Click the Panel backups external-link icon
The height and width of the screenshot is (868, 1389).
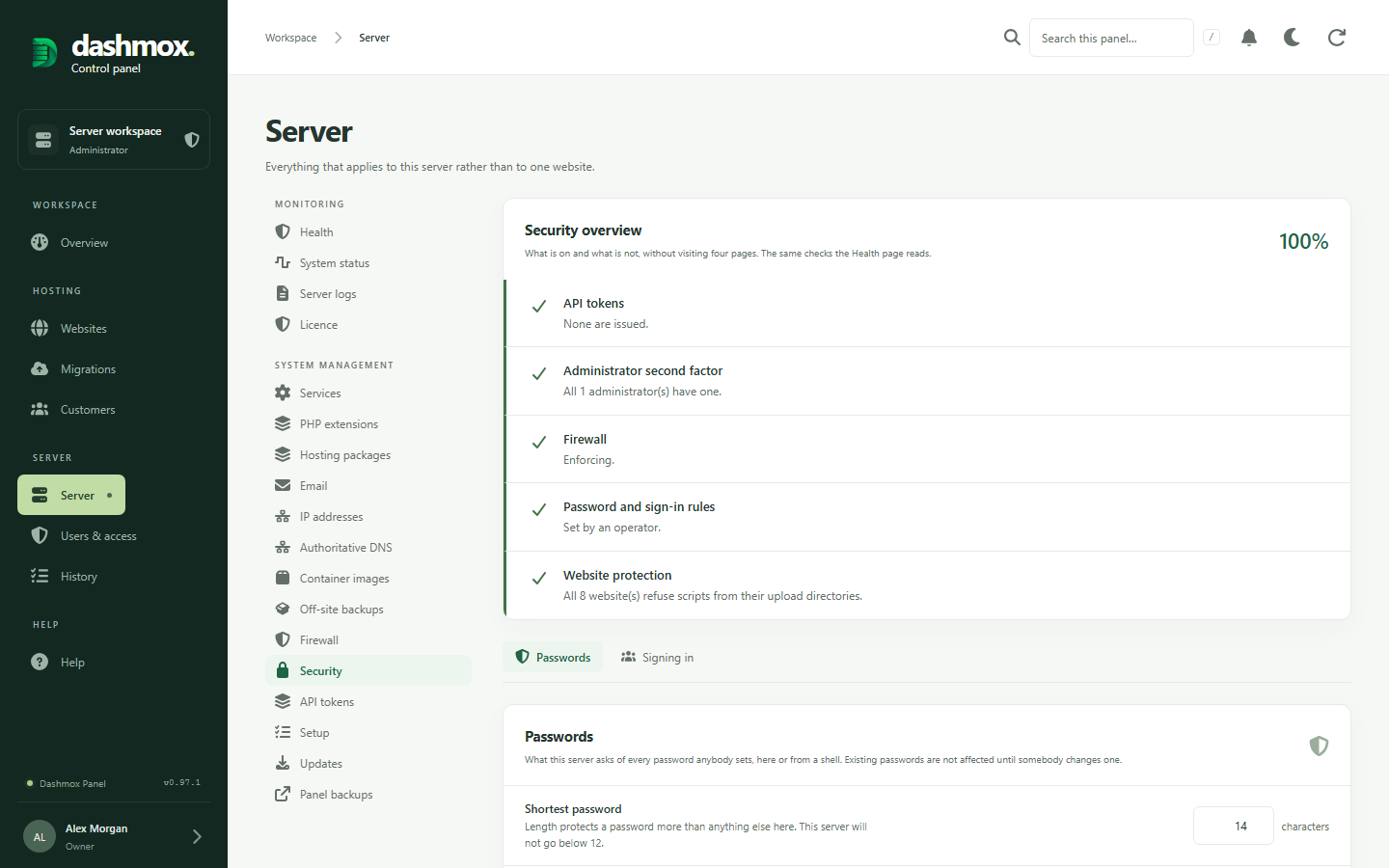point(283,794)
